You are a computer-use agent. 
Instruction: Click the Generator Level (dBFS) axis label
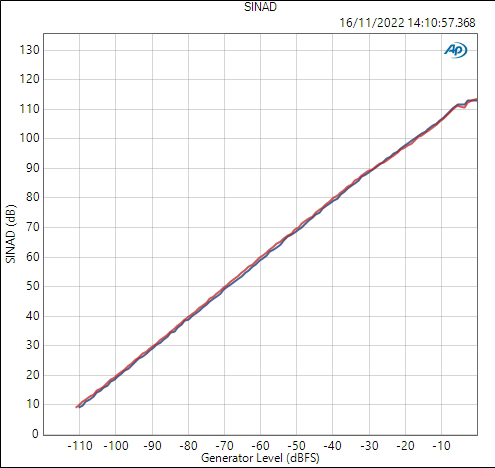(260, 458)
